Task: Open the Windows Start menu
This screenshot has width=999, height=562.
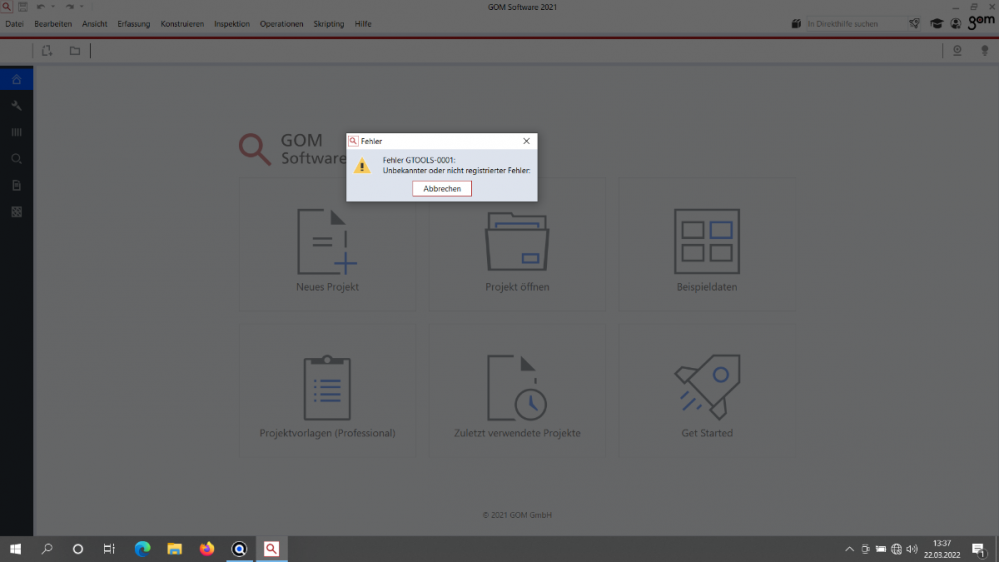Action: click(x=15, y=549)
